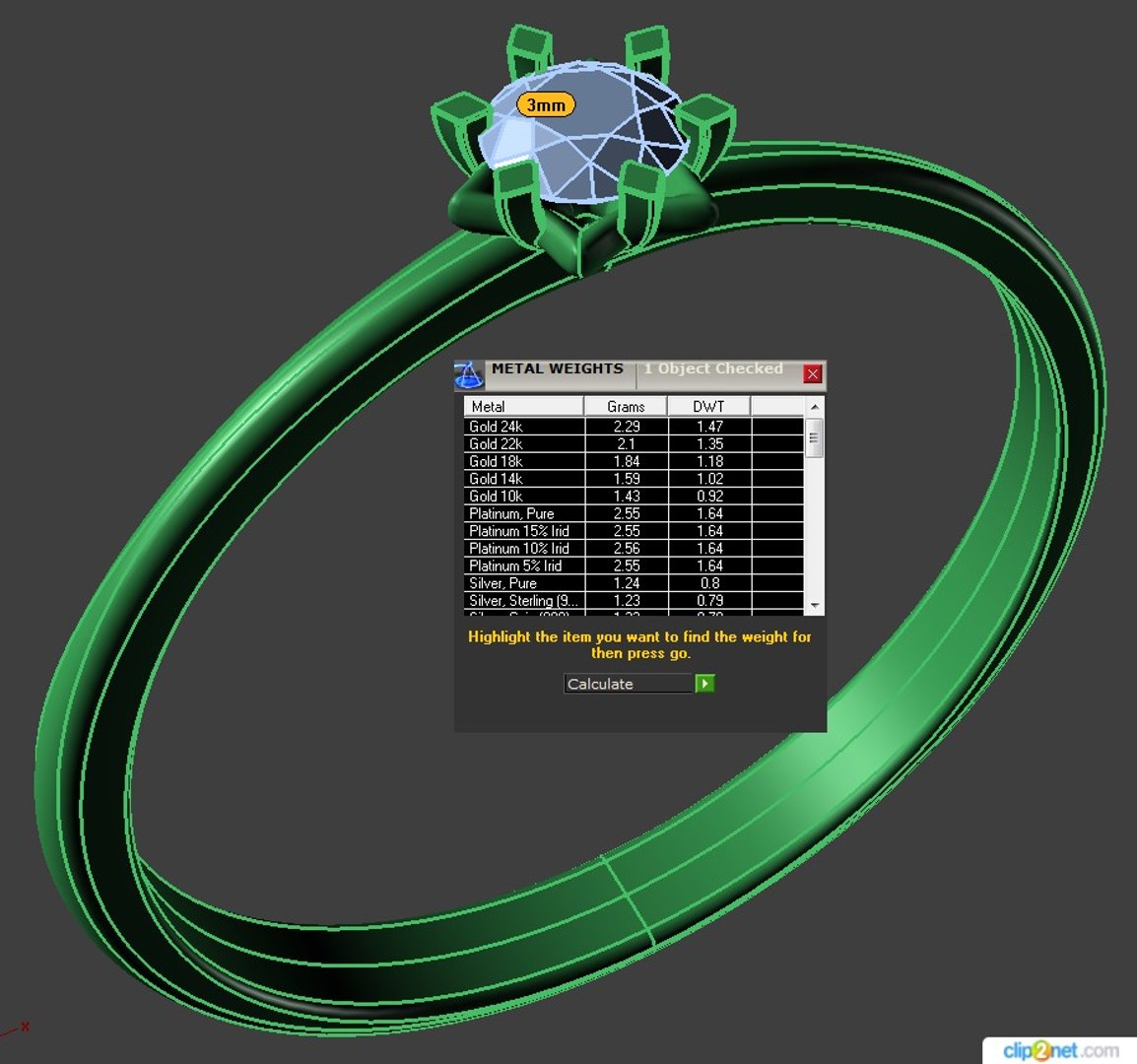The image size is (1137, 1064).
Task: Select the Gold 24k row
Action: tap(634, 427)
